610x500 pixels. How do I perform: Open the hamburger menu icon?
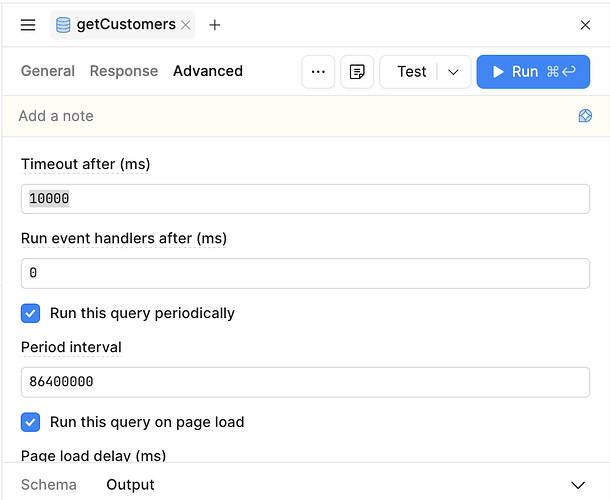click(28, 25)
